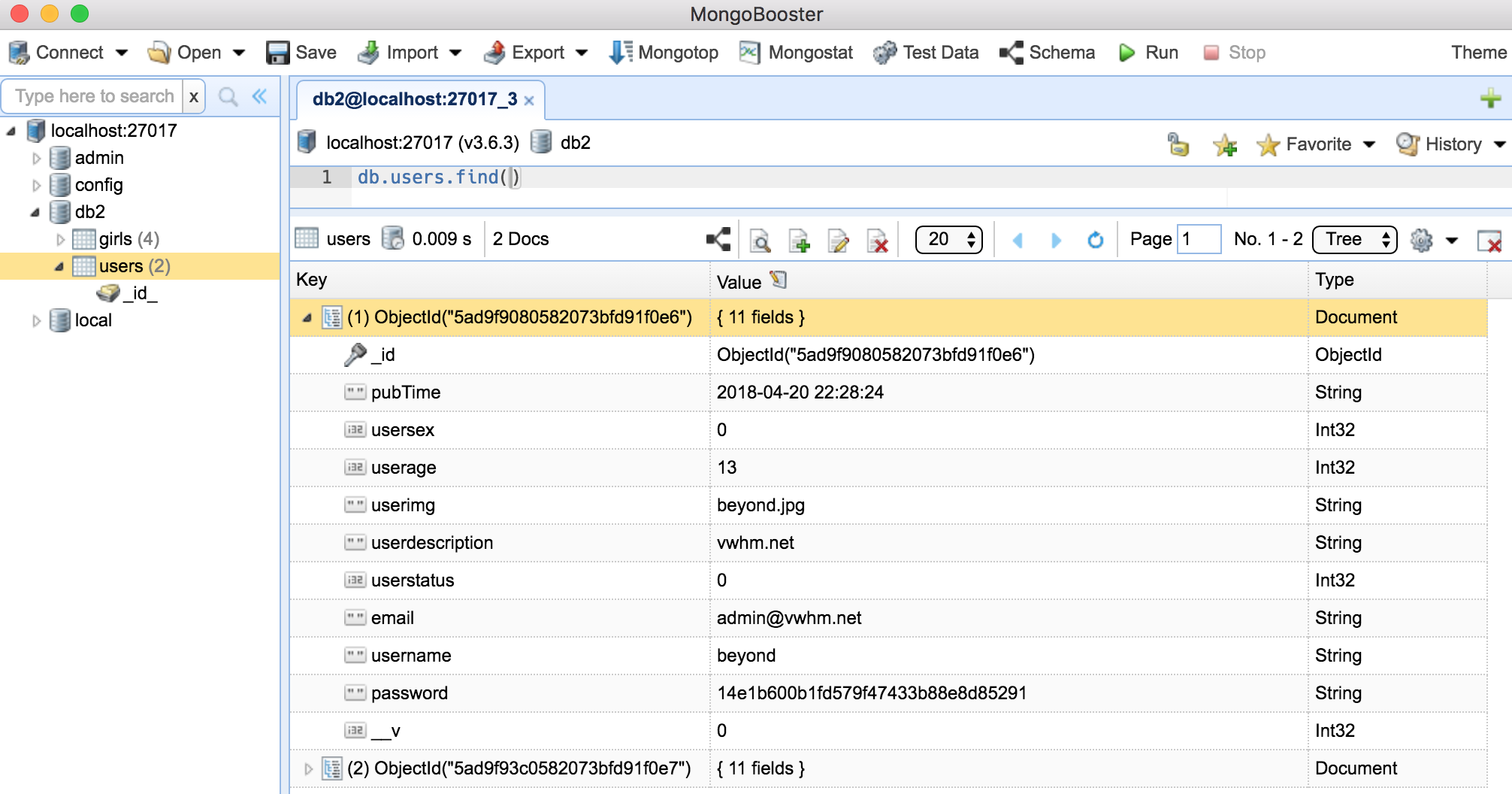Open the results settings gear menu
This screenshot has width=1512, height=794.
[1434, 241]
